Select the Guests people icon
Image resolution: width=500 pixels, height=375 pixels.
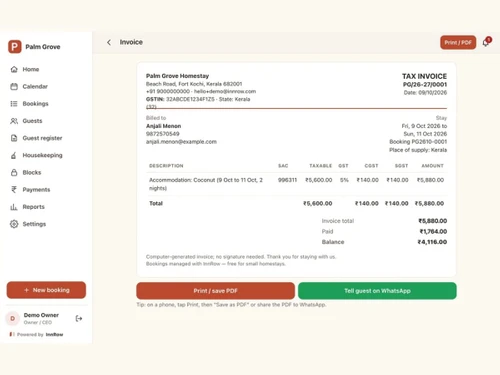point(14,121)
